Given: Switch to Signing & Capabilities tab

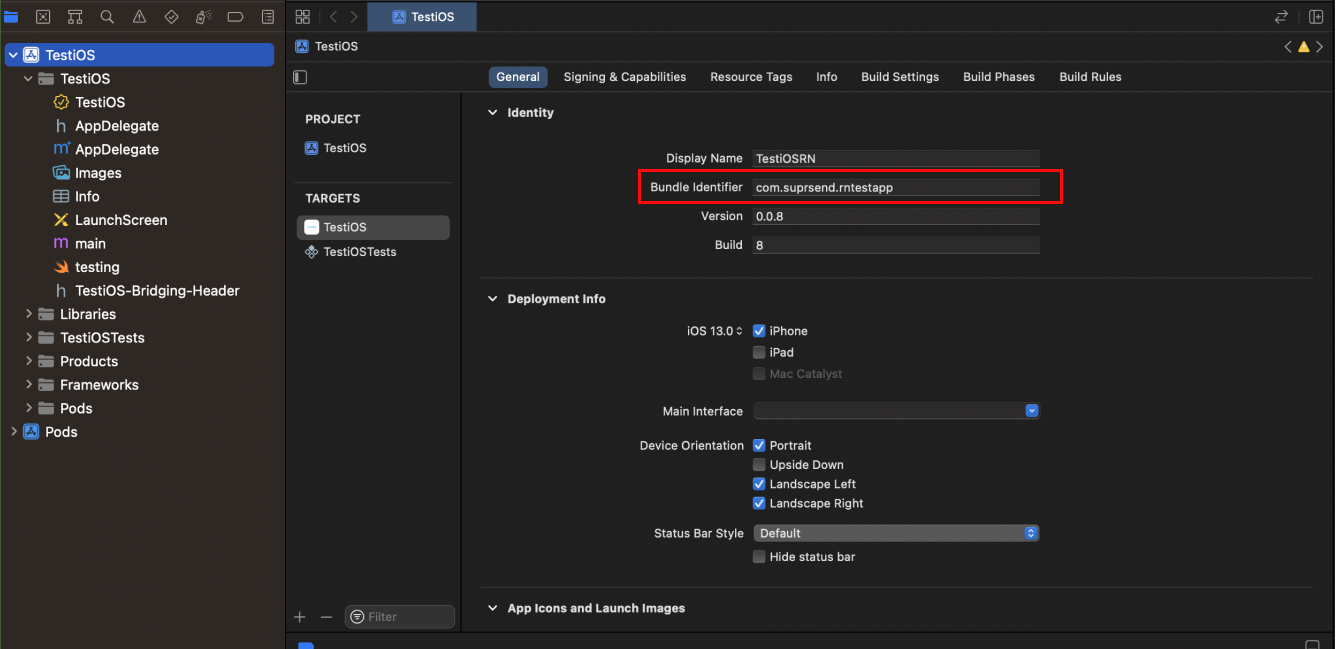Looking at the screenshot, I should 624,77.
